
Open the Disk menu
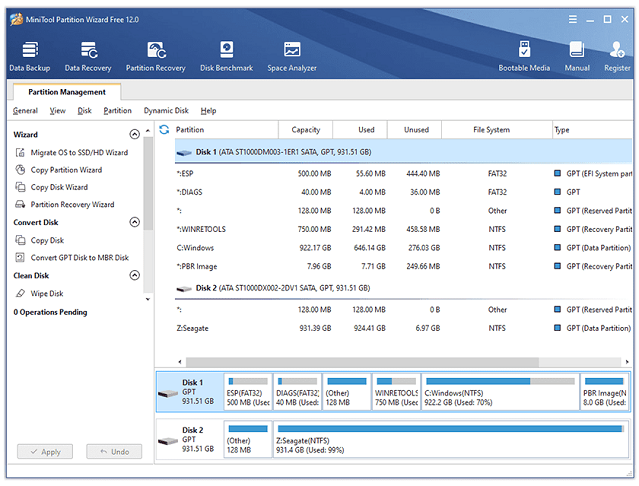84,110
